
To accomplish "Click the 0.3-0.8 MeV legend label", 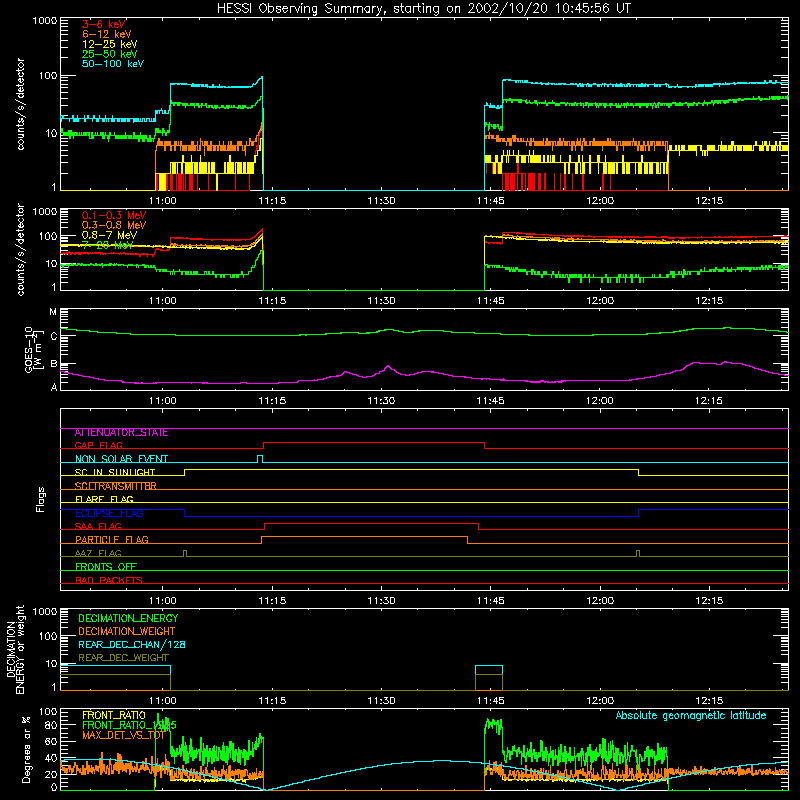I will (x=114, y=225).
